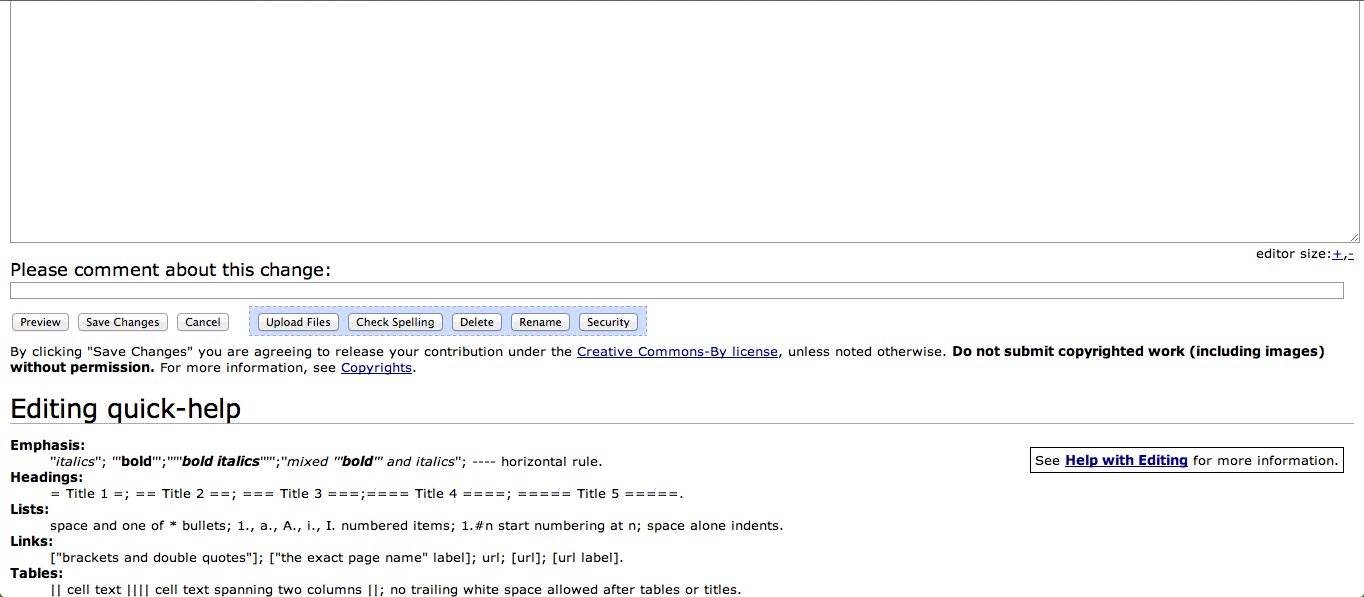
Task: Follow the Copyrights link
Action: (376, 368)
